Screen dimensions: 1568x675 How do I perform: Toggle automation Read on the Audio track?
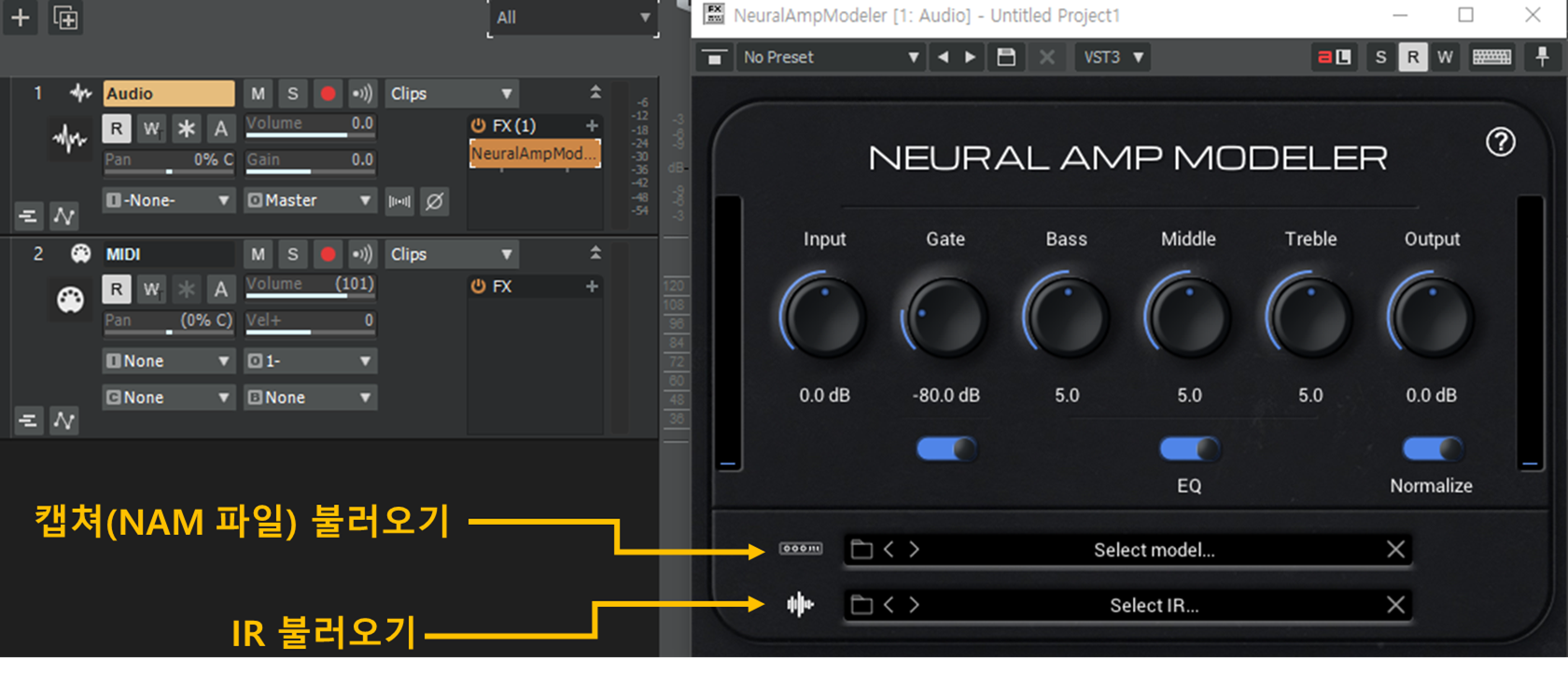[116, 129]
